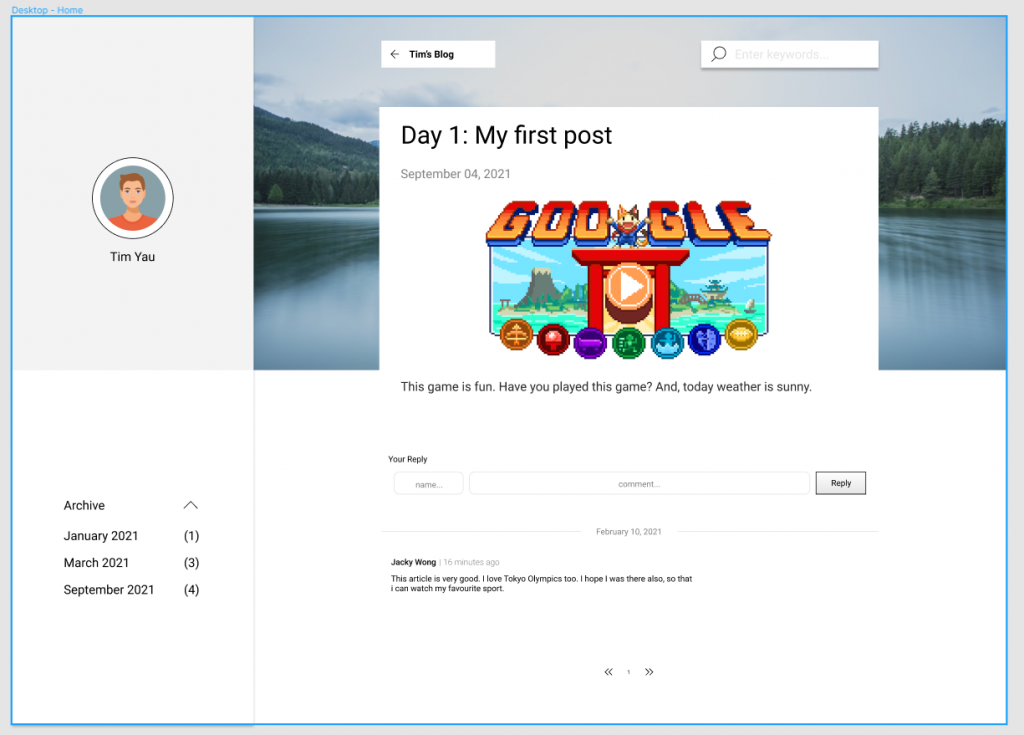This screenshot has height=735, width=1024.
Task: Click the Desktop - Home frame label
Action: [47, 10]
